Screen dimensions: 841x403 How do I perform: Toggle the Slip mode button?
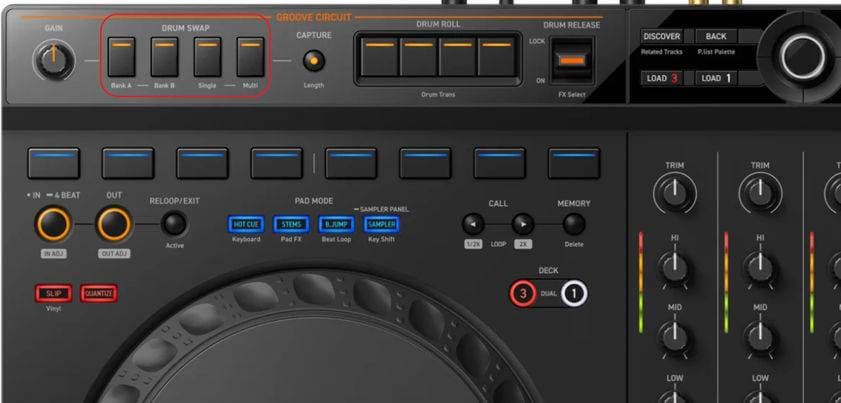coord(52,293)
